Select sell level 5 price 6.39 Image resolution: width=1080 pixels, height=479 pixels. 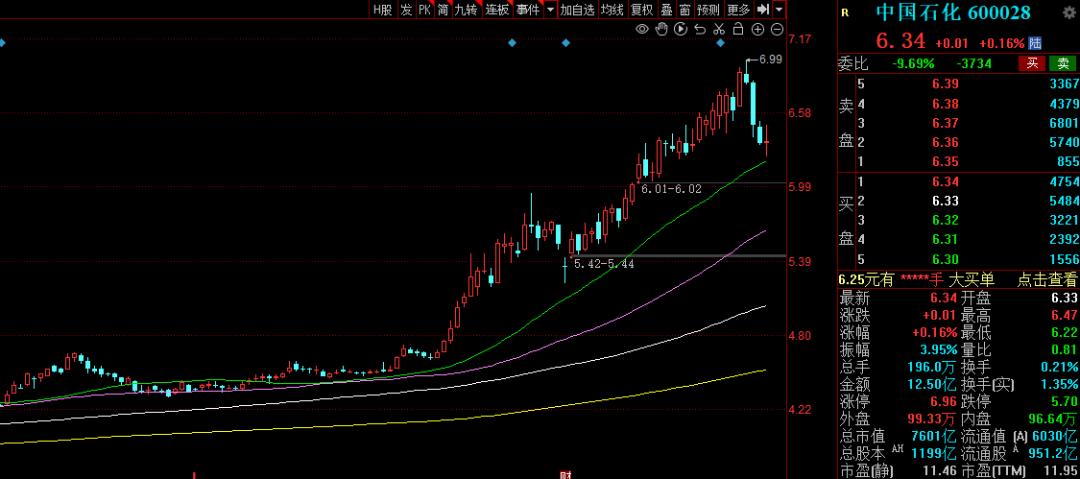[x=945, y=84]
